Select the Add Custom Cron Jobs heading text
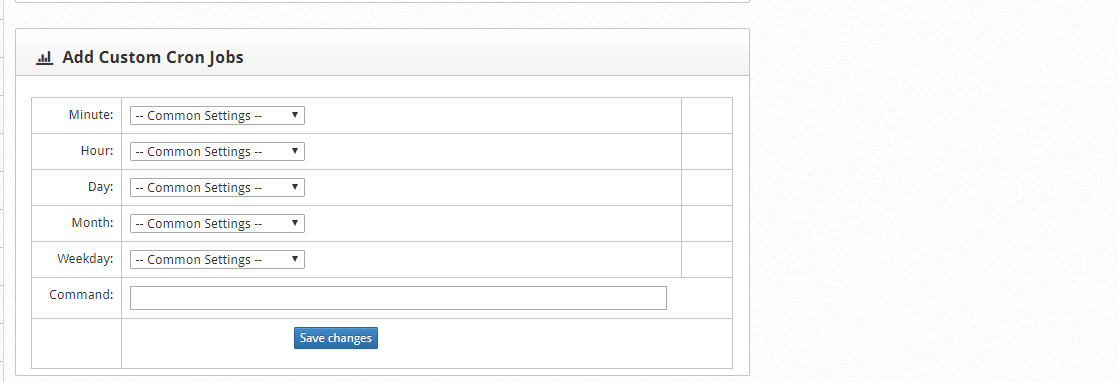Viewport: 1118px width, 382px height. pos(153,58)
